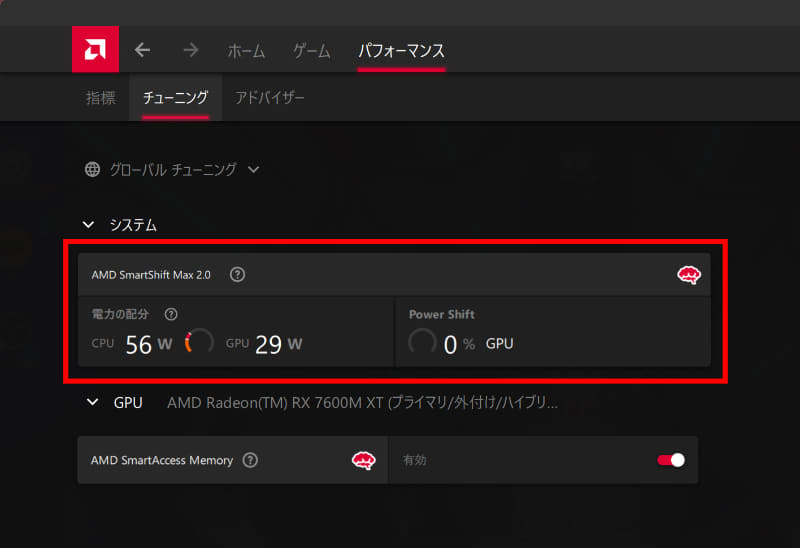Select the チューニング sub-tab

175,97
